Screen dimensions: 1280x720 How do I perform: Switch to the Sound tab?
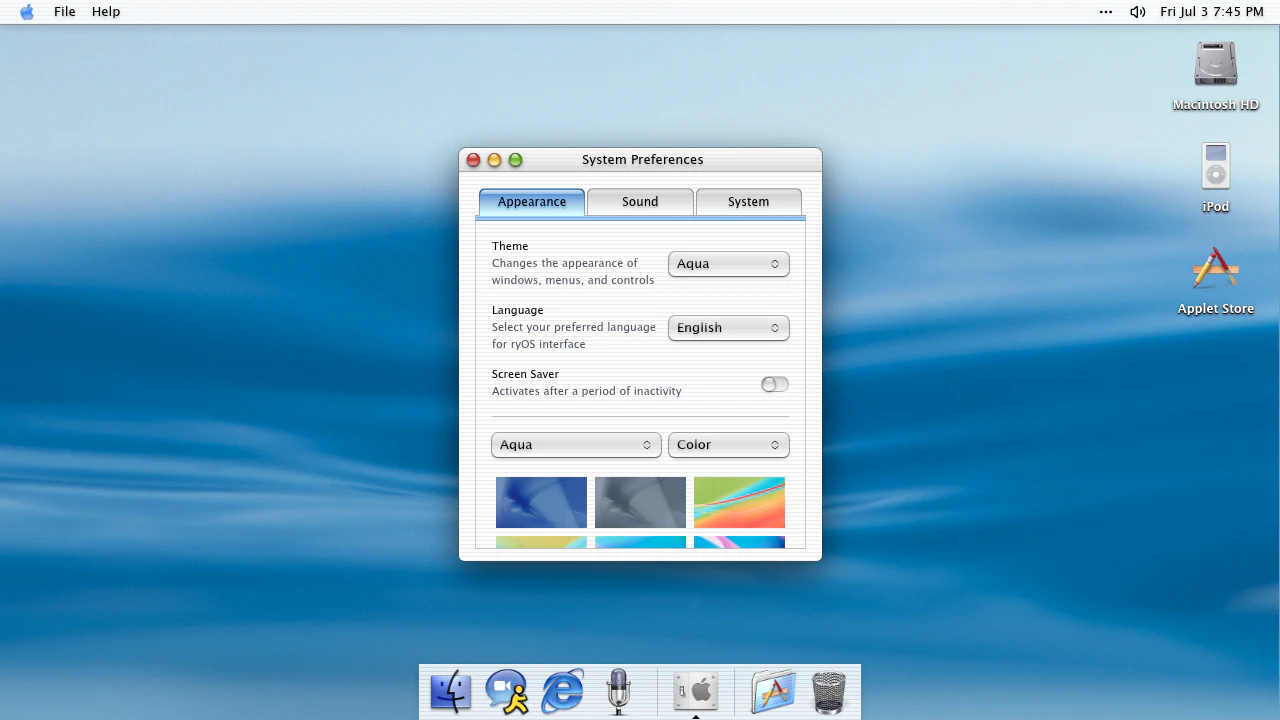click(640, 201)
